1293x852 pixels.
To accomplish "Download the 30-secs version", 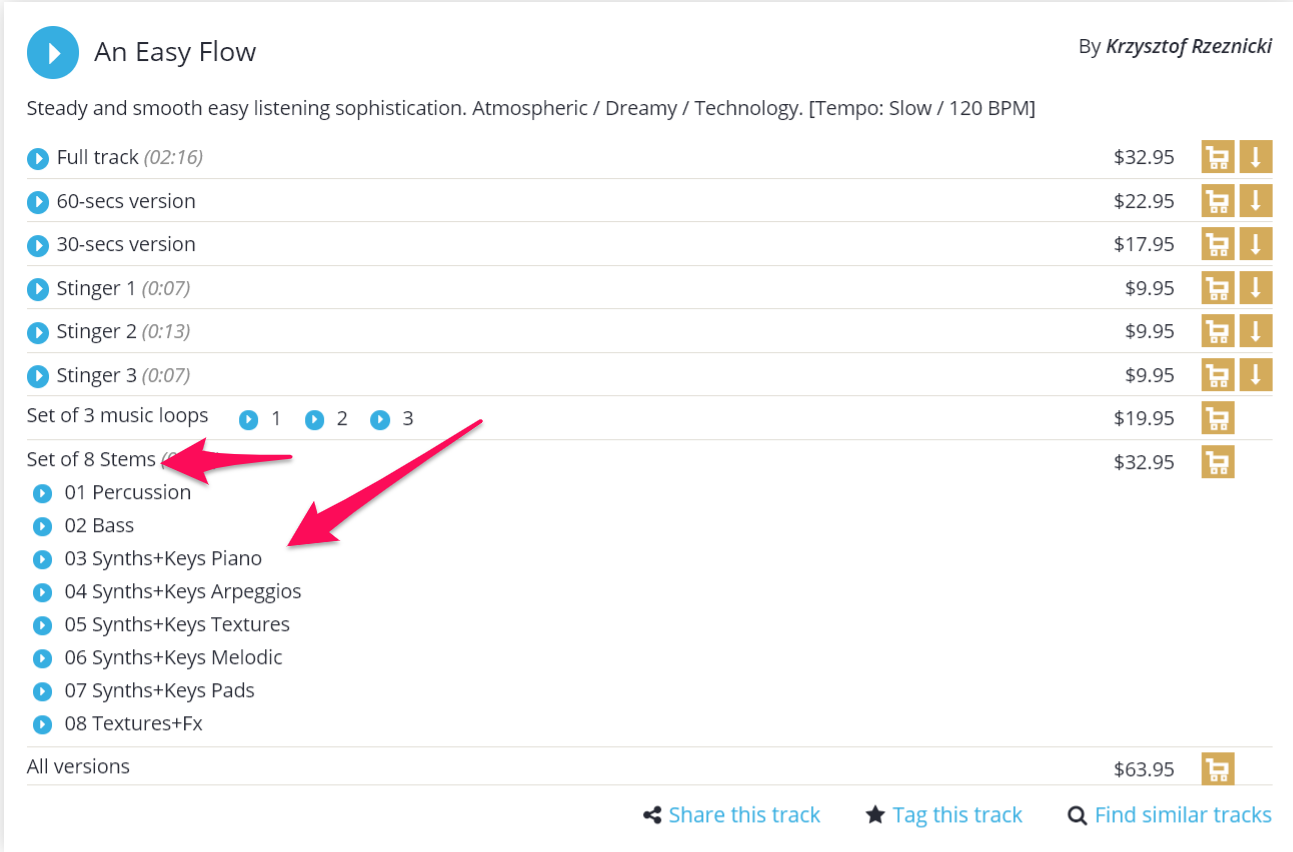I will coord(1255,243).
